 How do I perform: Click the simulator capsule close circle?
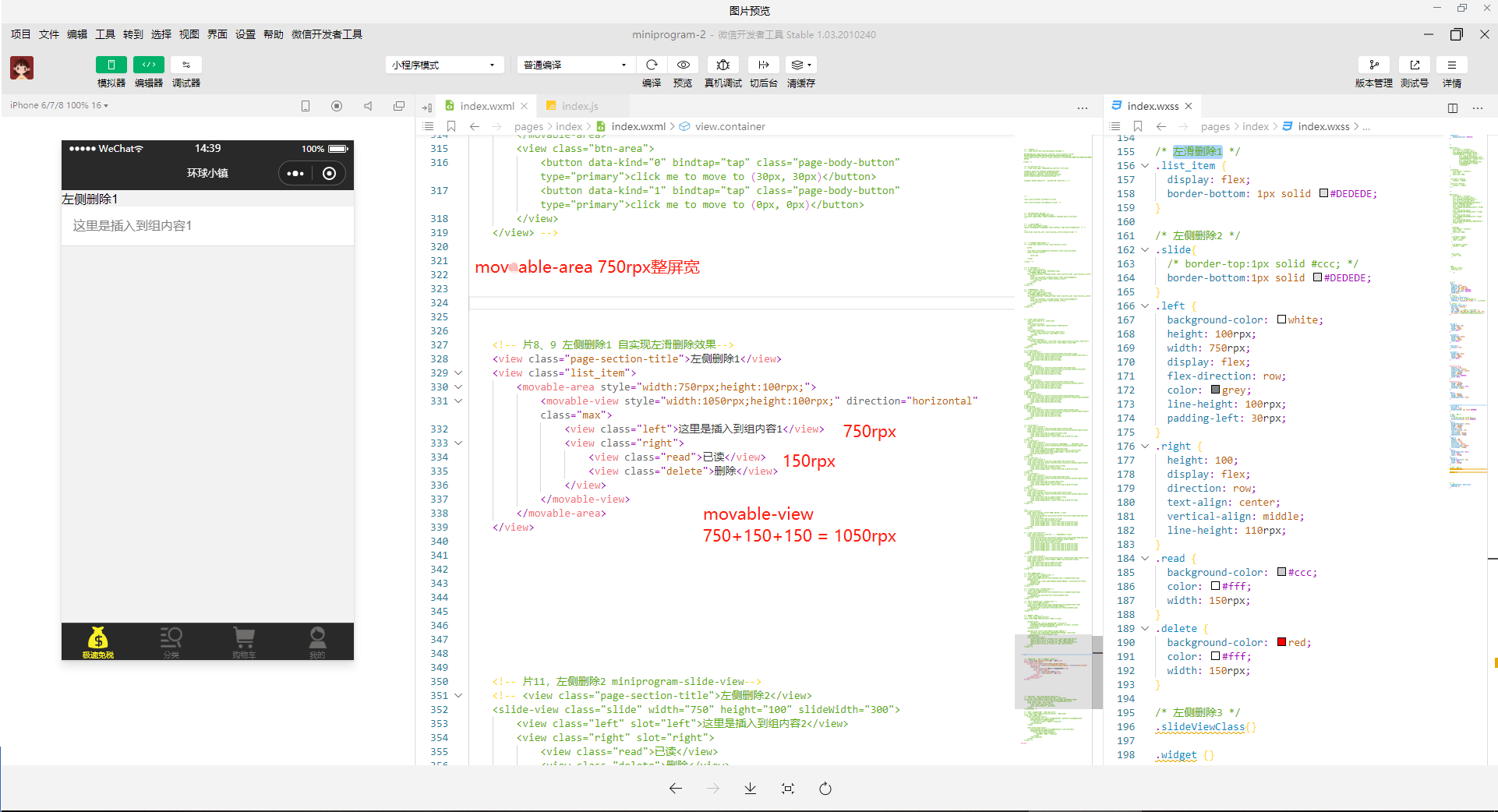click(329, 174)
